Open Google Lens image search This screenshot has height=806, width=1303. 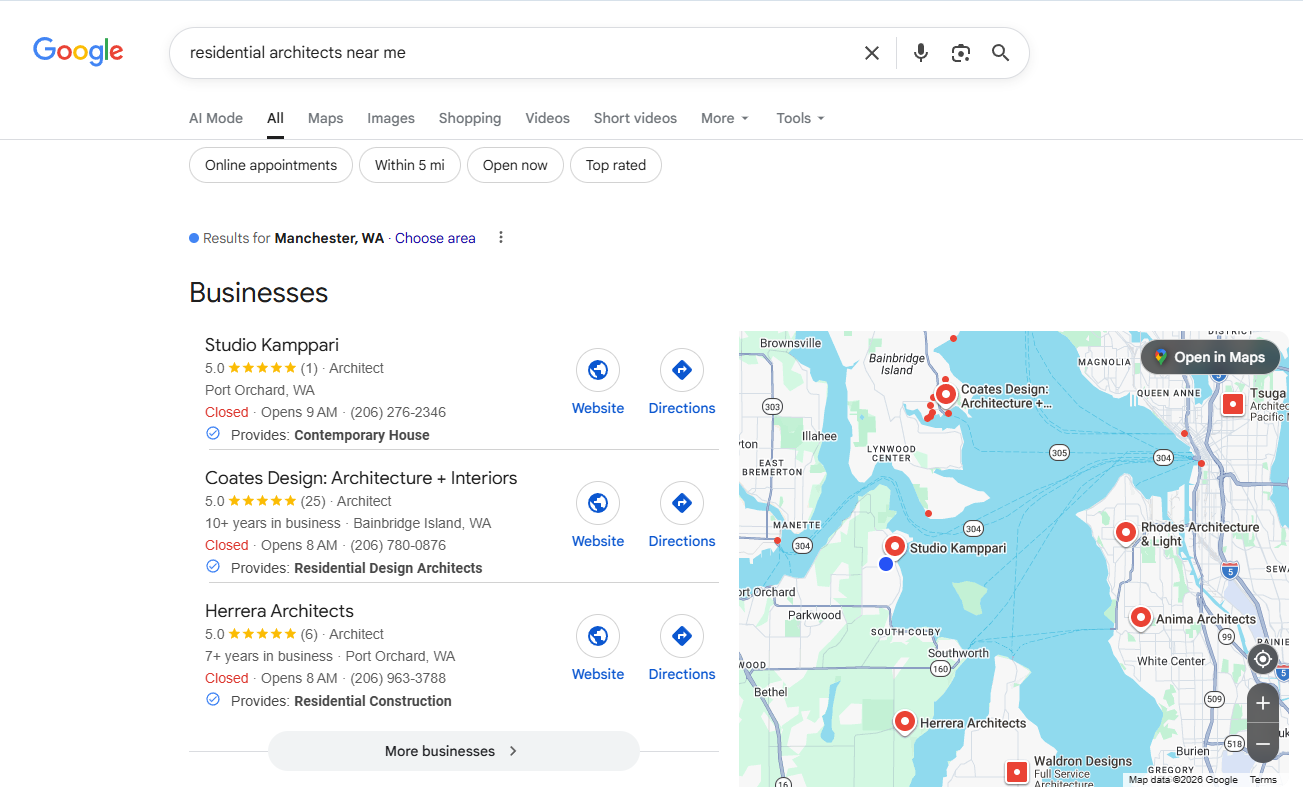click(961, 53)
